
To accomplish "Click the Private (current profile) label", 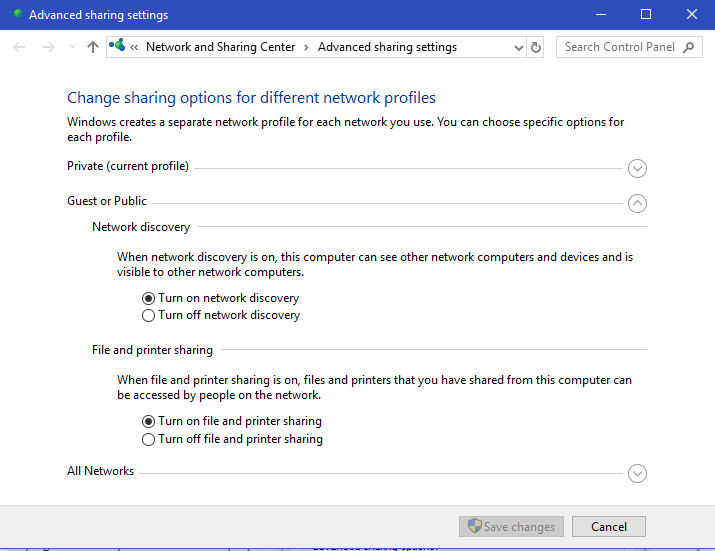I will pyautogui.click(x=128, y=166).
